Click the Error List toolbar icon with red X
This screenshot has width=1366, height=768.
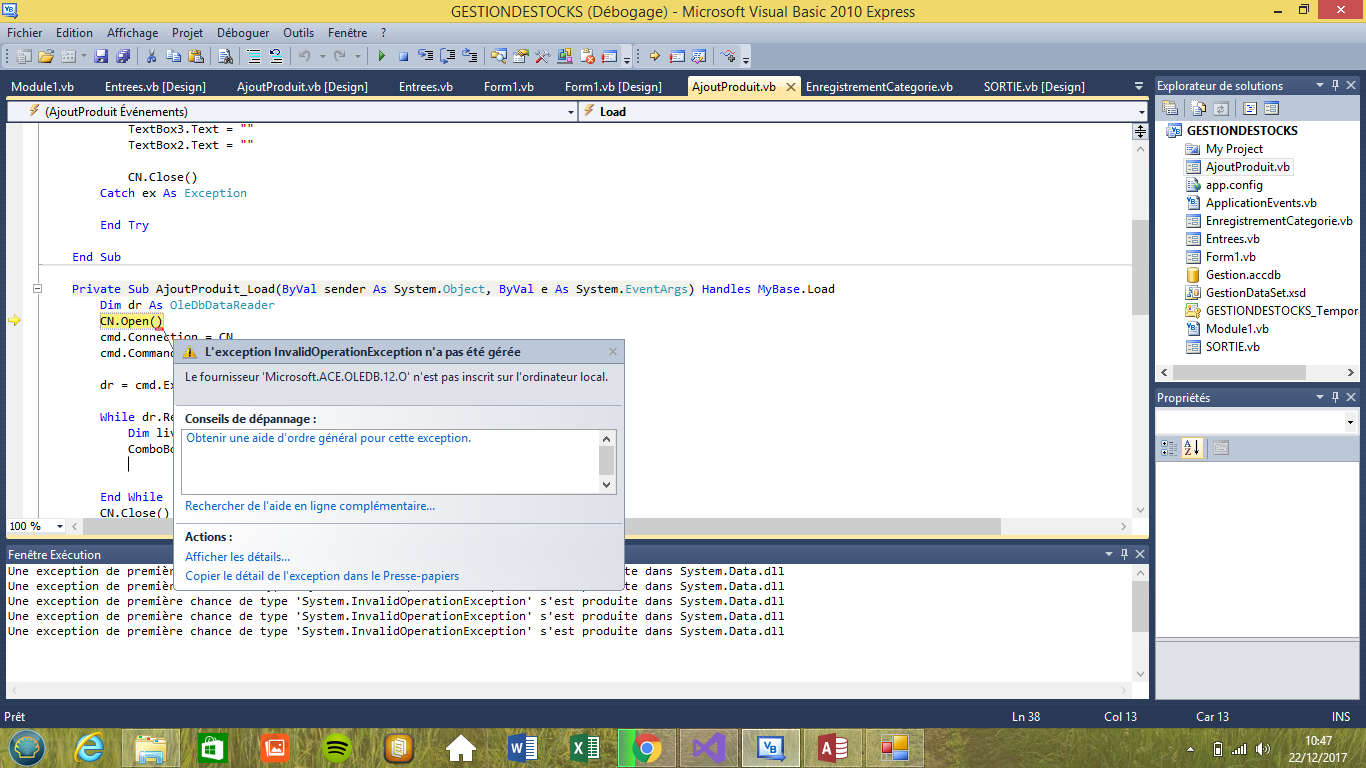tap(587, 56)
